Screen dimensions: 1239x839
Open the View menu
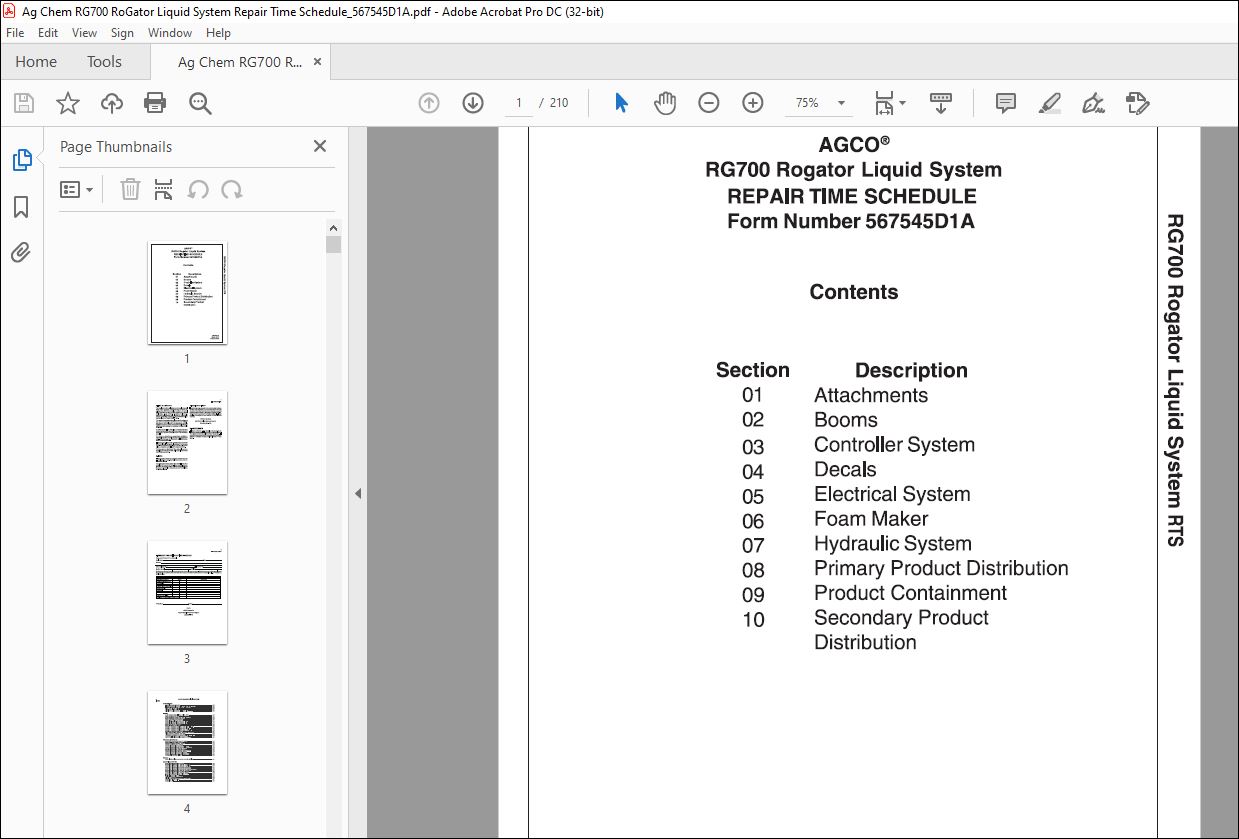click(84, 33)
